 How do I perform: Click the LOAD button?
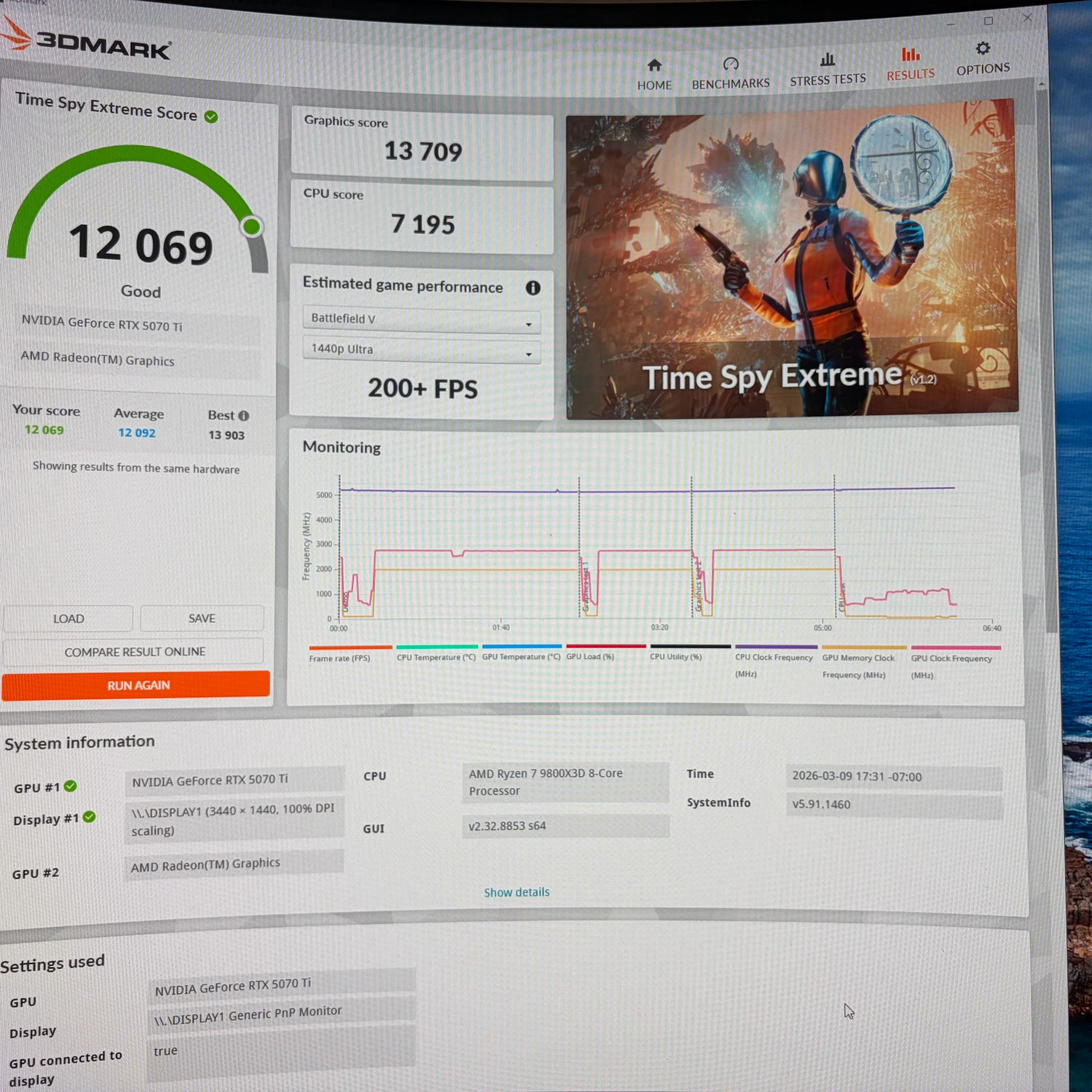[68, 619]
